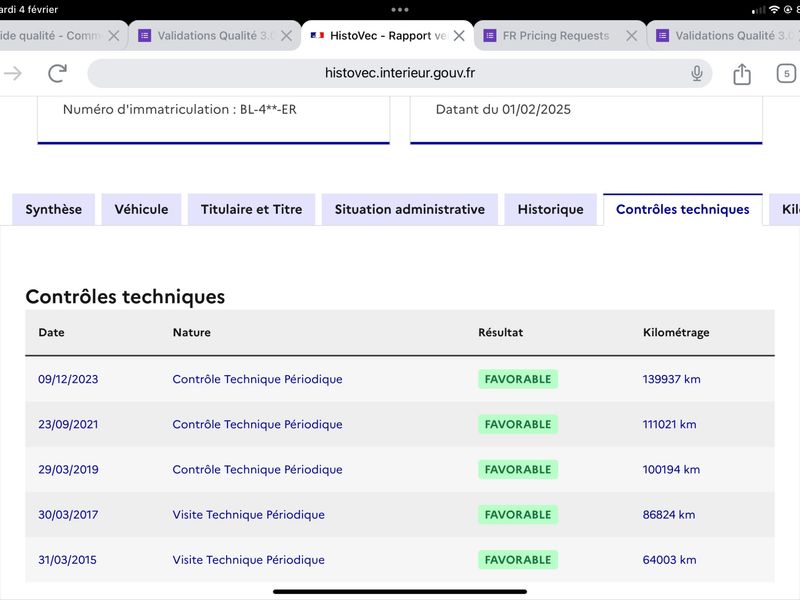Switch to first Validations Qualité browser tab
This screenshot has height=600, width=800.
[x=214, y=36]
